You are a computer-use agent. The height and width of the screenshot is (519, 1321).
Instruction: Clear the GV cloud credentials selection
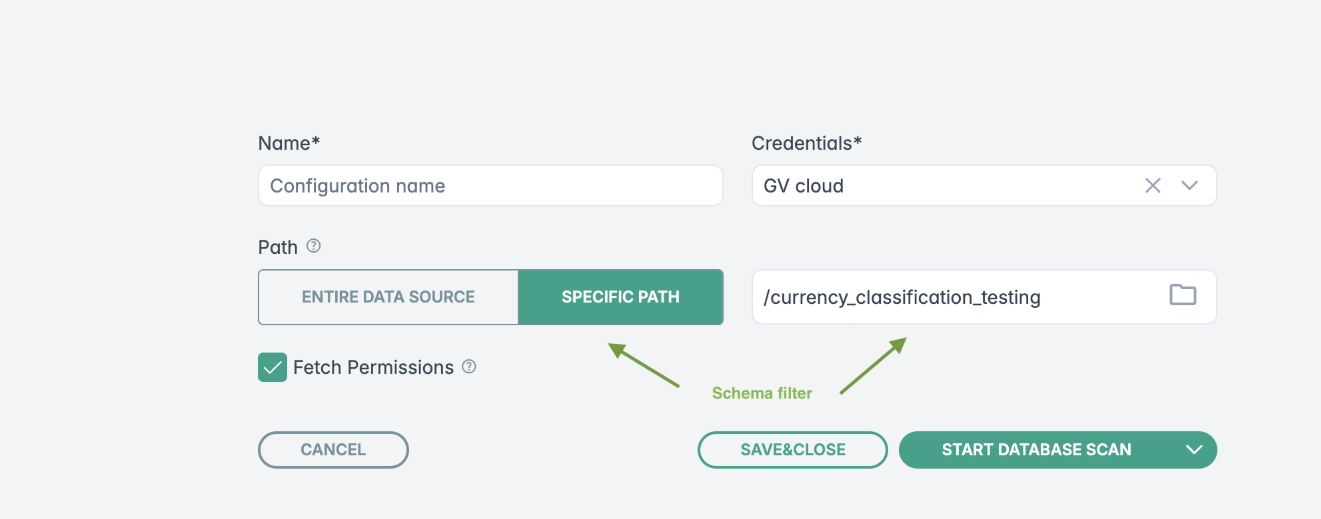point(1153,186)
